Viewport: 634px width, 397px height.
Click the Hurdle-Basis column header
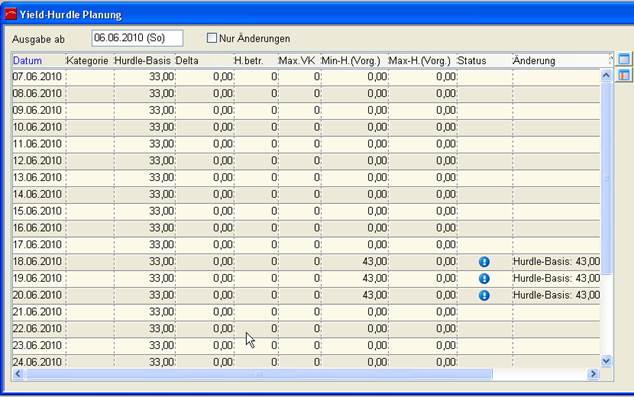pos(144,61)
